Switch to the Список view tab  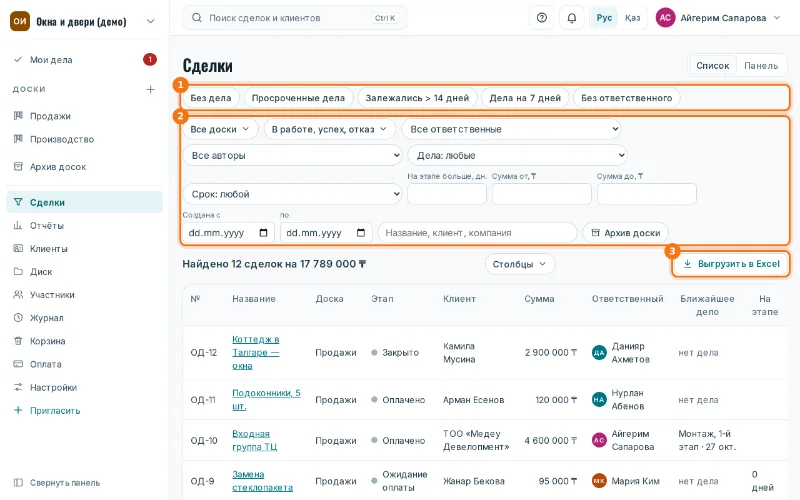[713, 65]
